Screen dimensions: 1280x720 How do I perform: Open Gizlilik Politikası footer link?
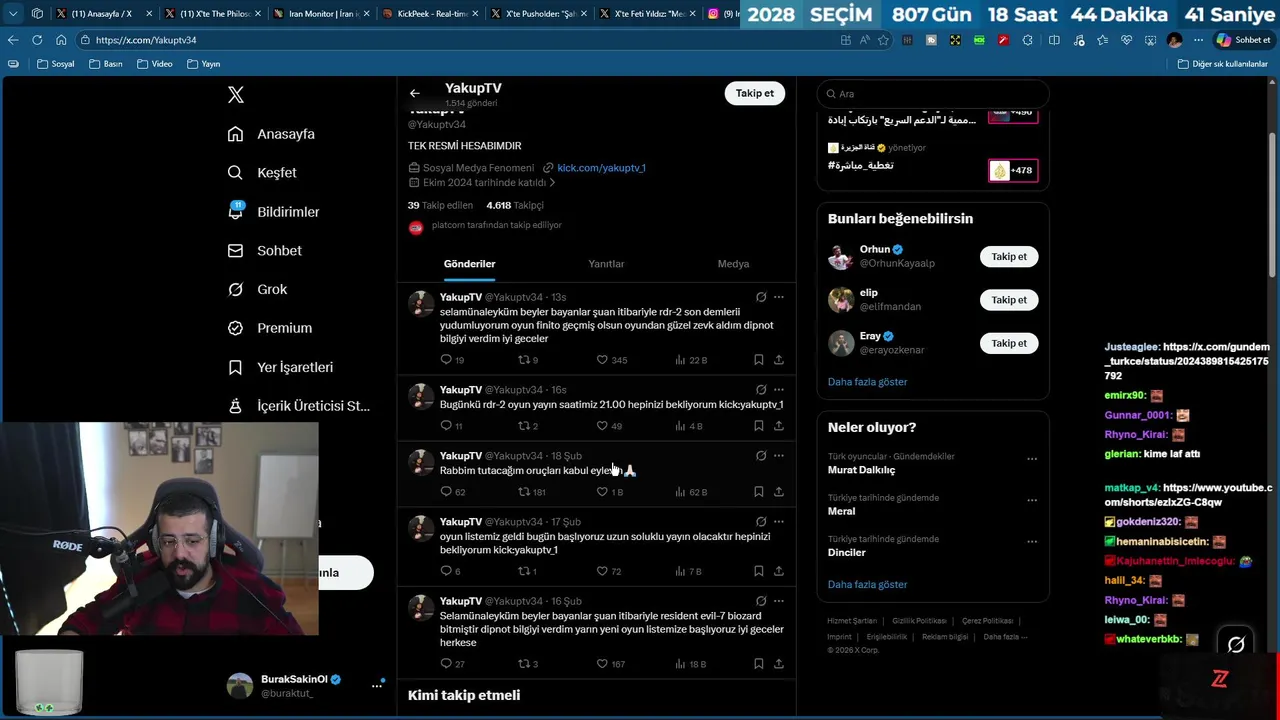click(919, 621)
